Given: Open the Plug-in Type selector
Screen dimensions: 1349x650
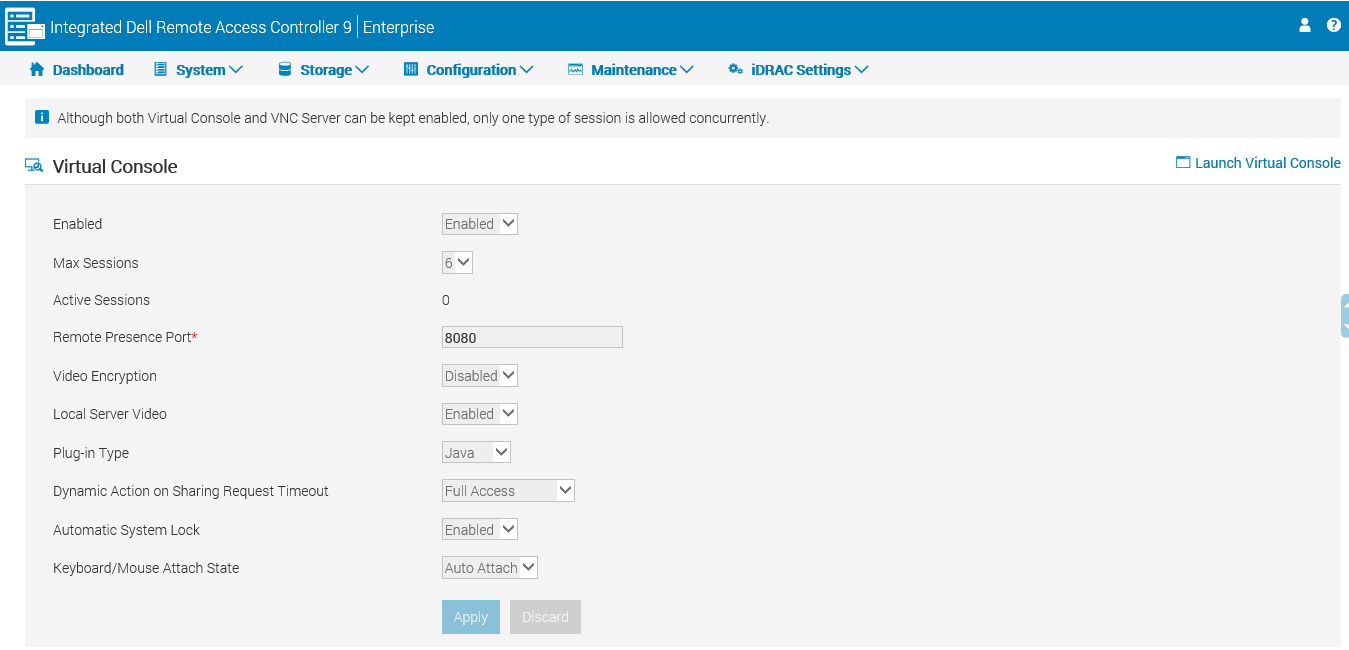Looking at the screenshot, I should pos(476,451).
